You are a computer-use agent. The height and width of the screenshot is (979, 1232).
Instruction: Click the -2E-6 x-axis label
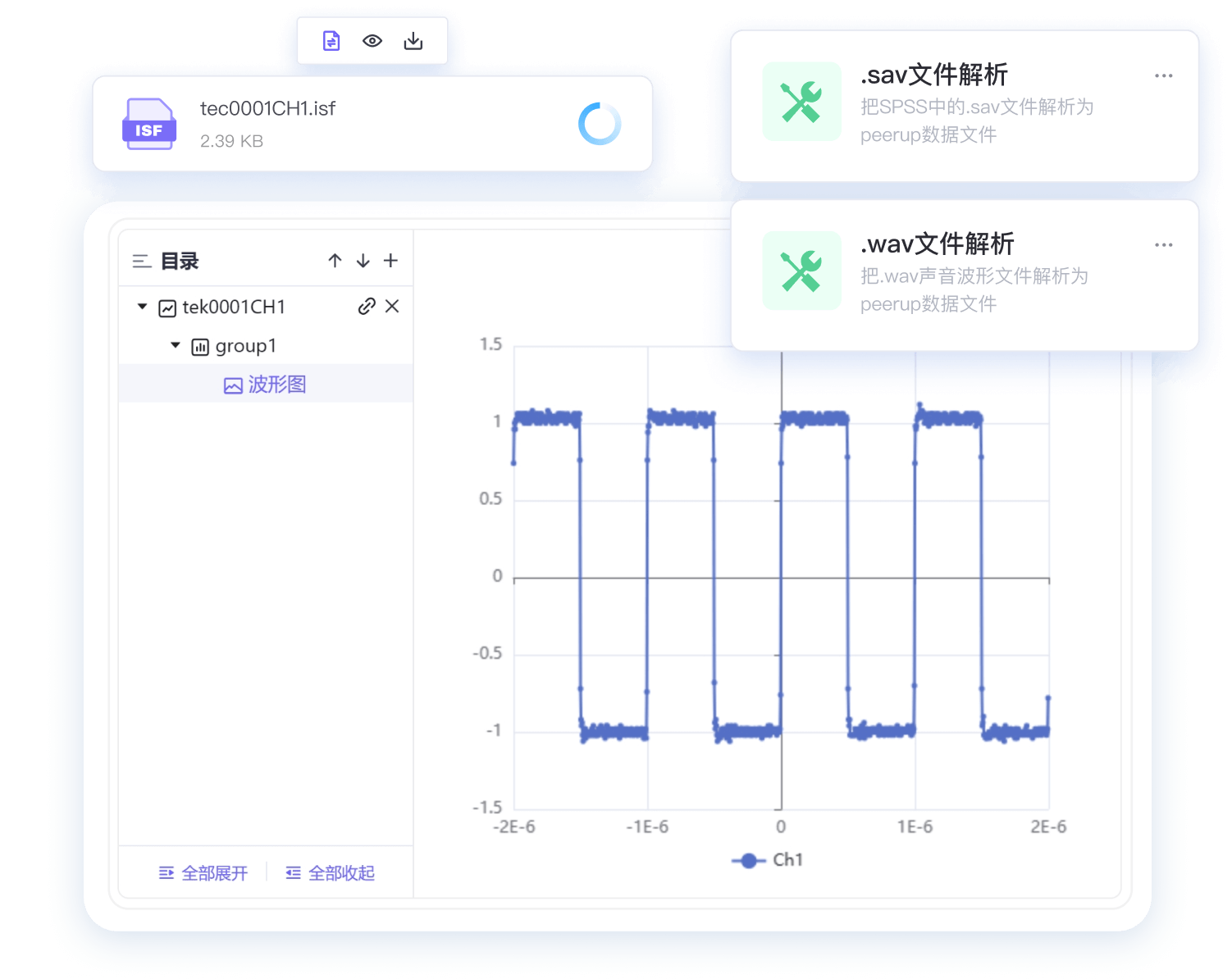[x=514, y=826]
